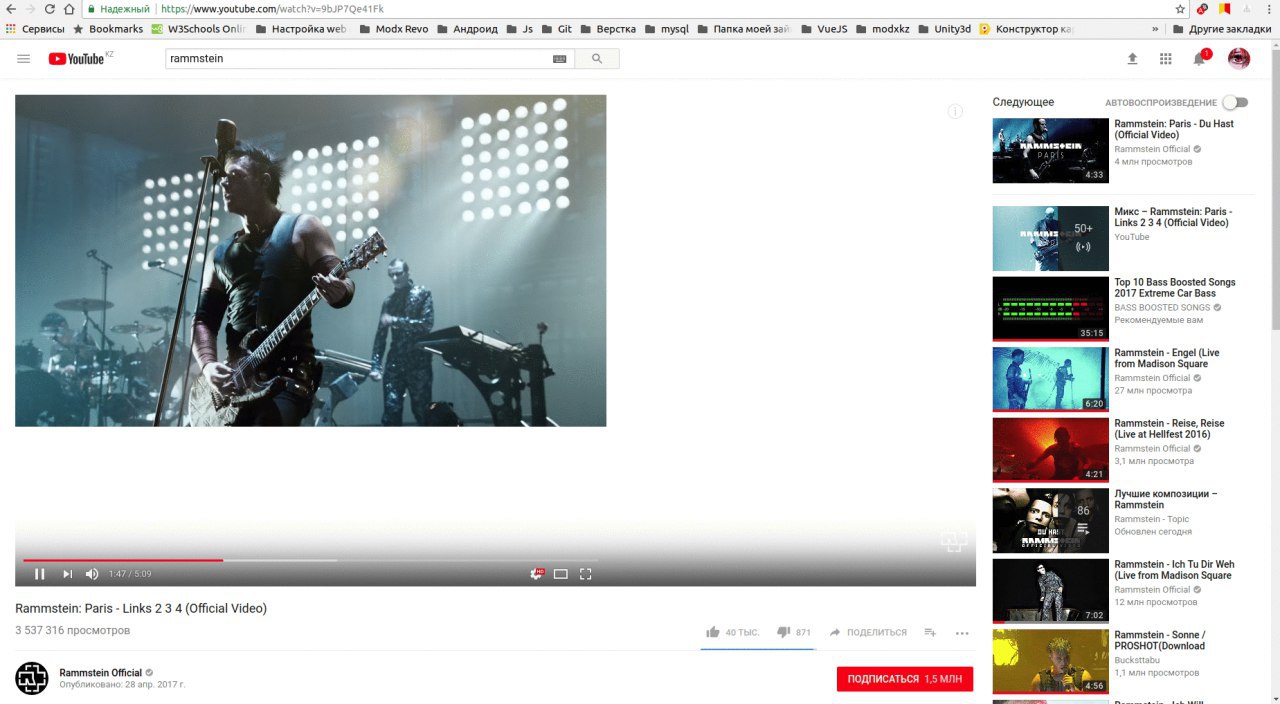Viewport: 1280px width, 704px height.
Task: Switch to theater mode
Action: click(x=561, y=574)
